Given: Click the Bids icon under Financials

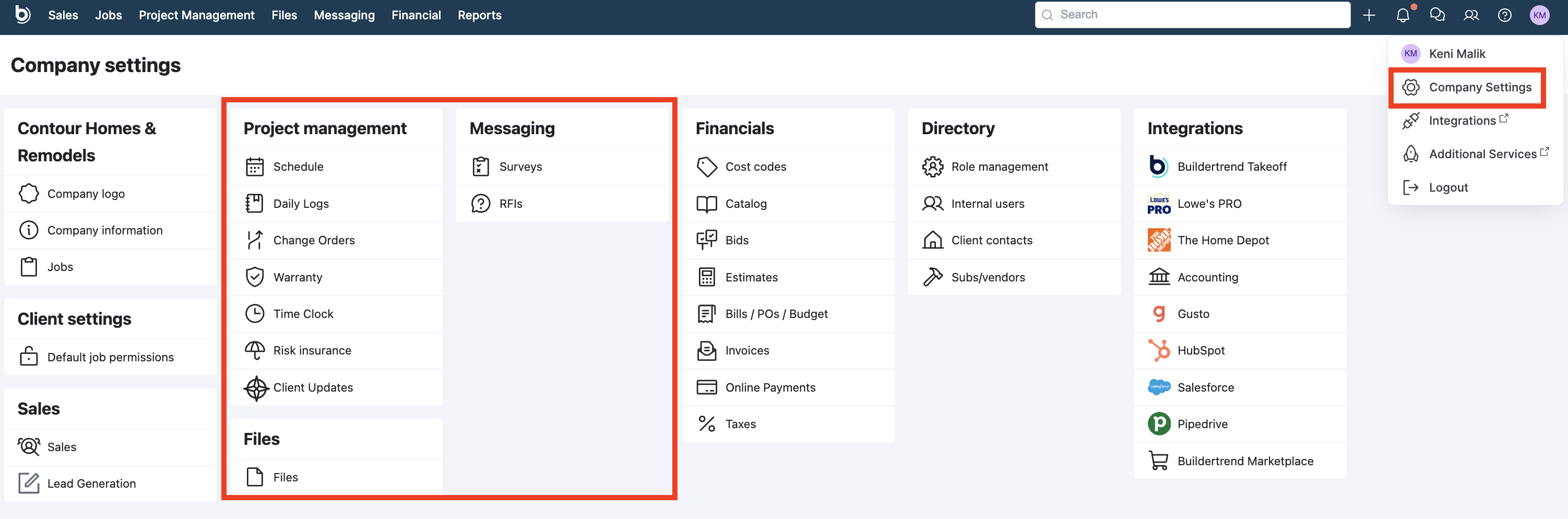Looking at the screenshot, I should coord(707,240).
